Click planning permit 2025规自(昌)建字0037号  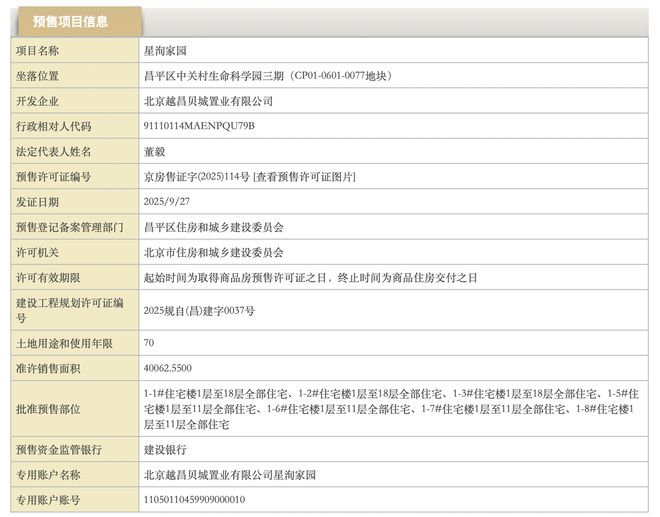coord(200,311)
